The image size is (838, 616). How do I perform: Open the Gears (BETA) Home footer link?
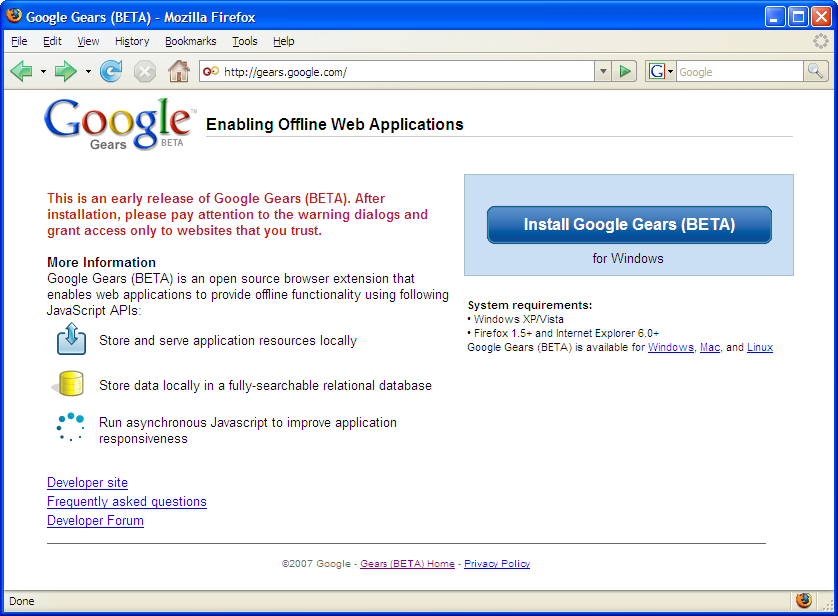407,564
